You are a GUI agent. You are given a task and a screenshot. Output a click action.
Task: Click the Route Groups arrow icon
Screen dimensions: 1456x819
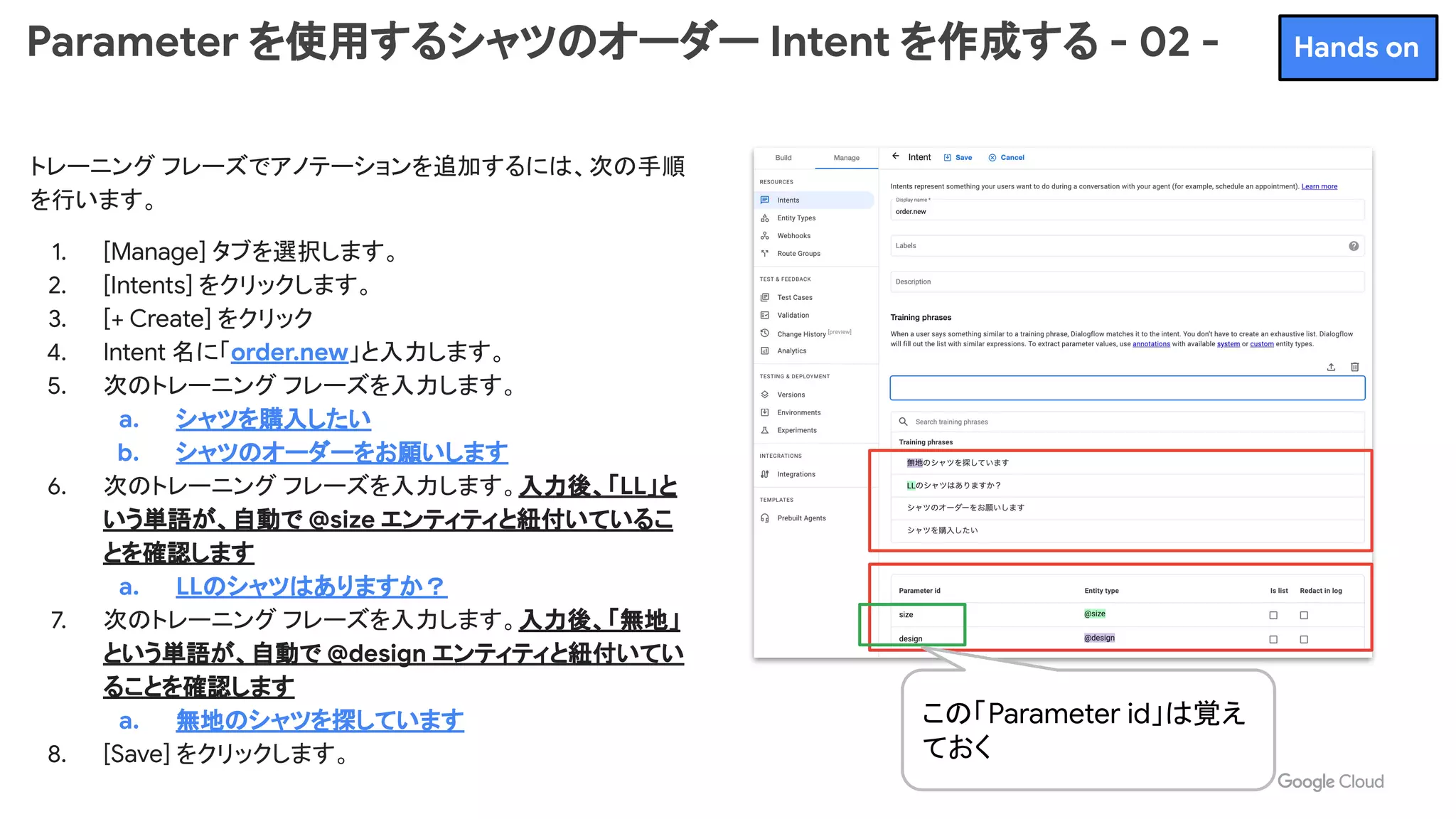coord(765,253)
